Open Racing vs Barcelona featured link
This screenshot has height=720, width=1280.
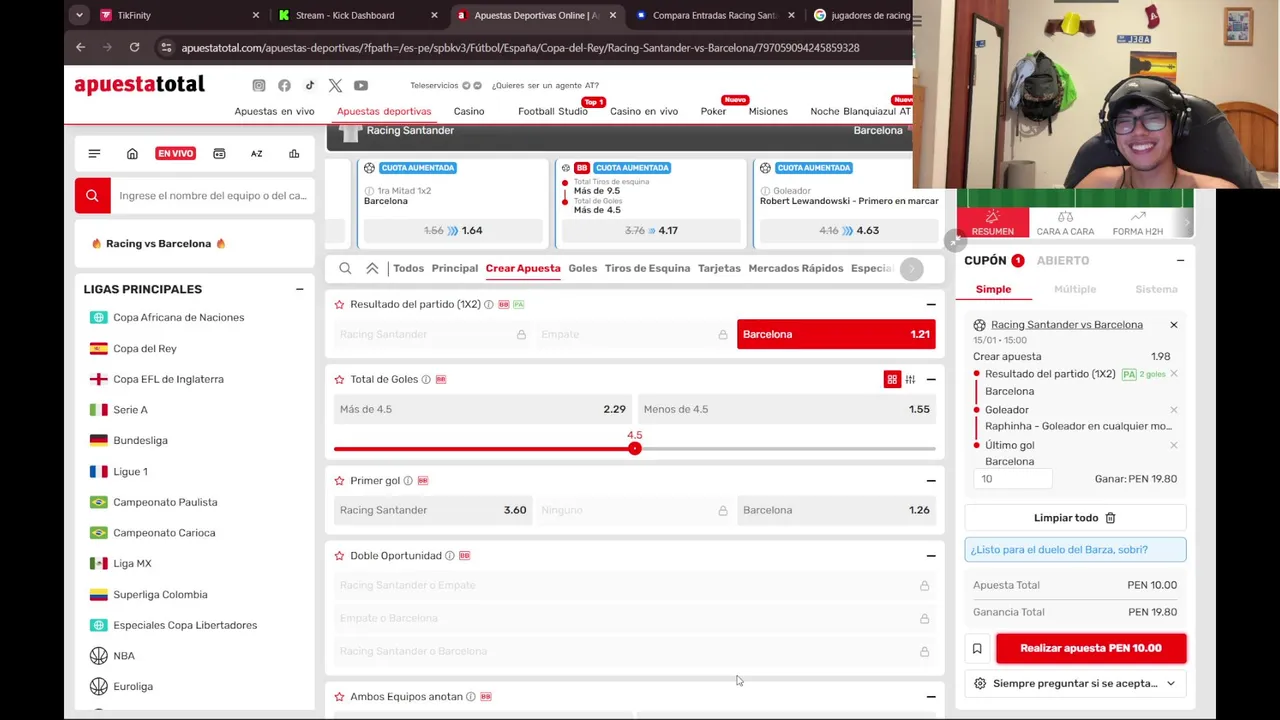[x=158, y=243]
